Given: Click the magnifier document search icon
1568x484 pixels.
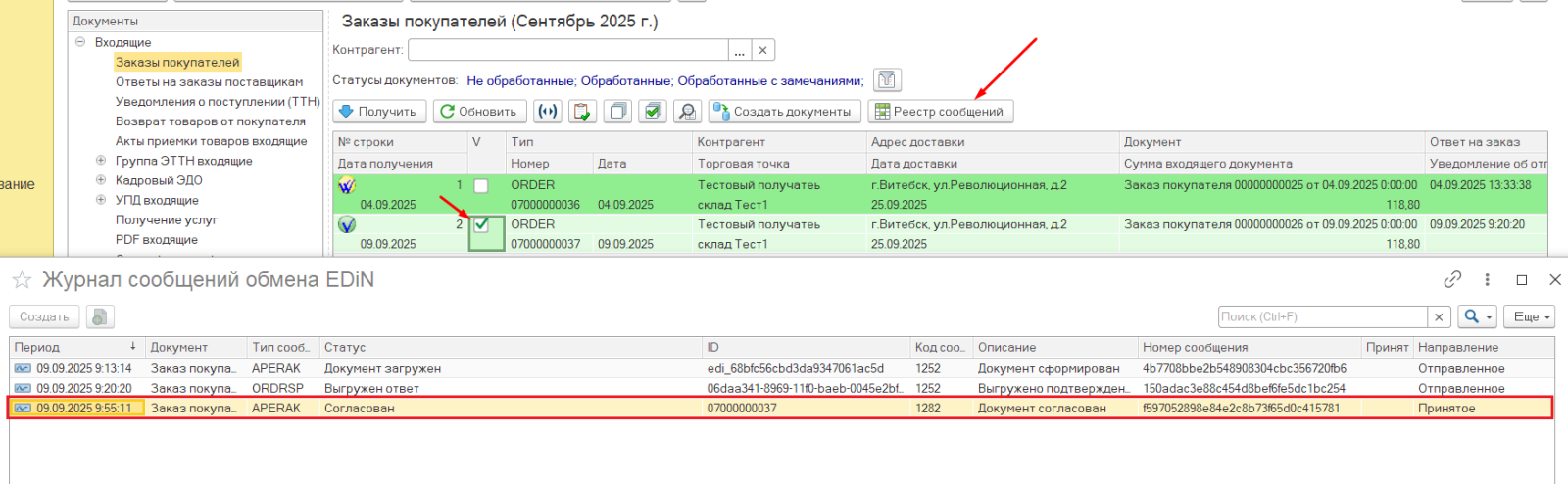Looking at the screenshot, I should [x=687, y=112].
